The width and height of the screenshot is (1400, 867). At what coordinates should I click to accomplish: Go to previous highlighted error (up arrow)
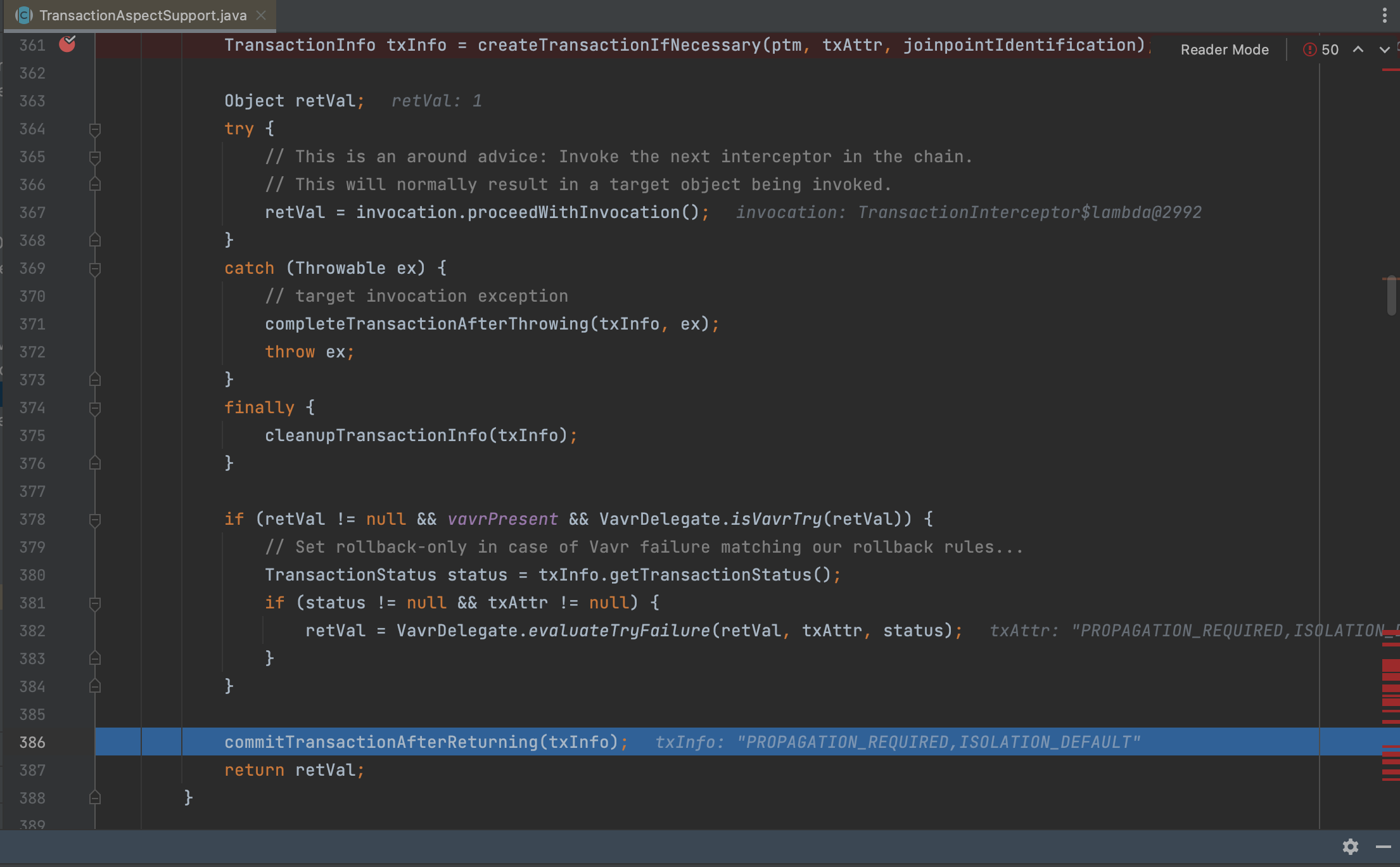tap(1358, 49)
